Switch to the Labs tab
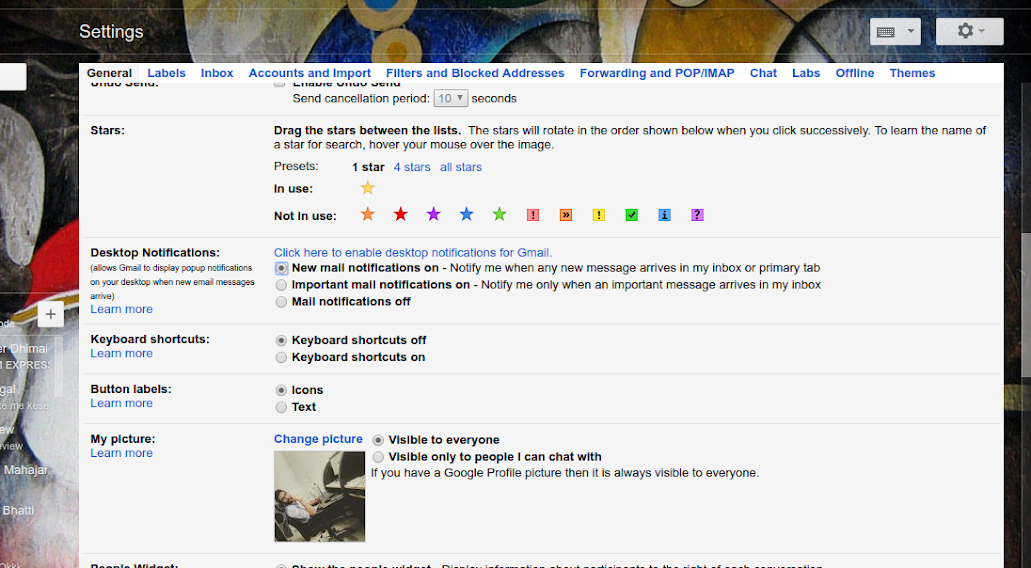 [x=806, y=73]
